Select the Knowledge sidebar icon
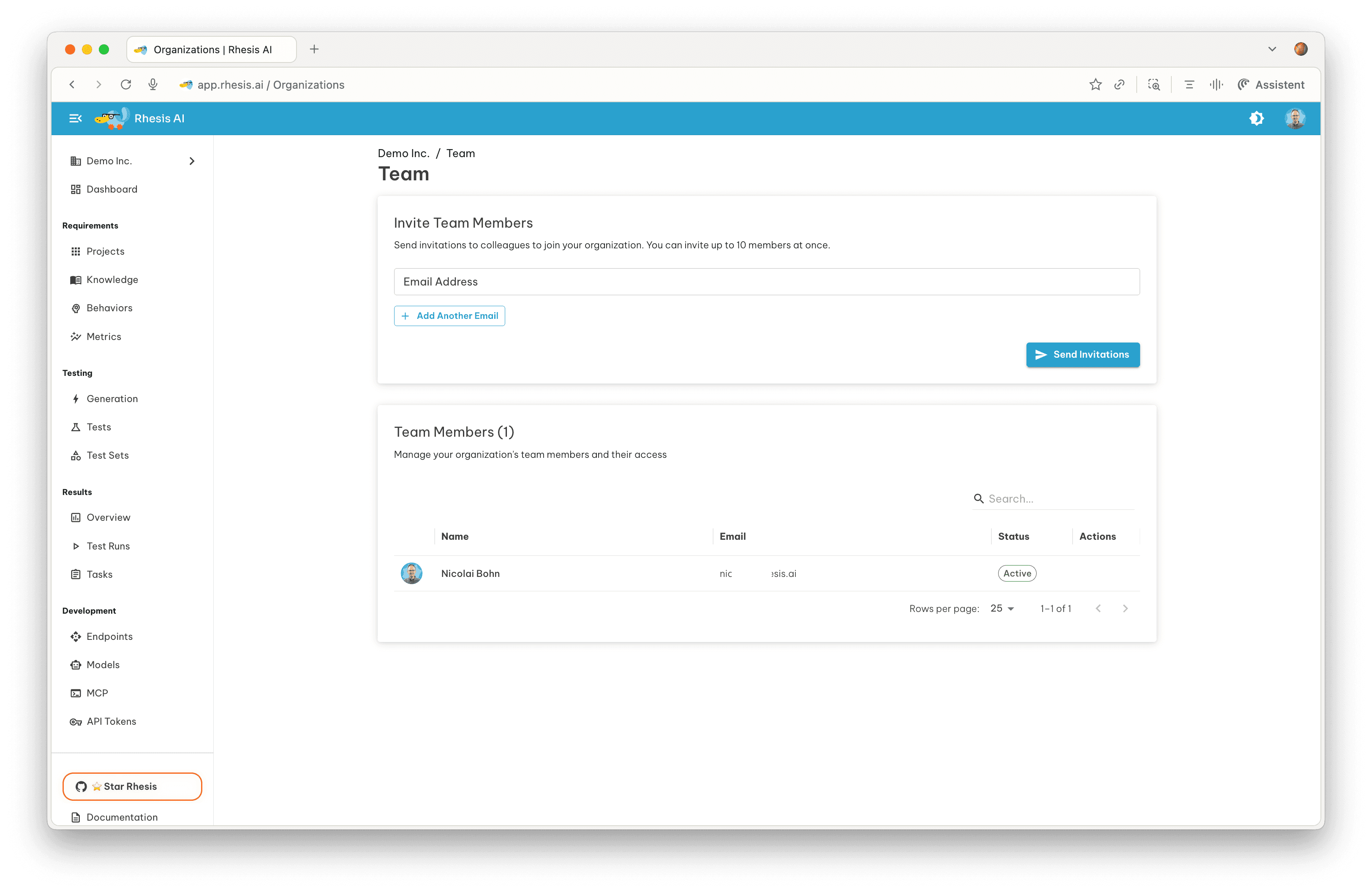 coord(76,280)
